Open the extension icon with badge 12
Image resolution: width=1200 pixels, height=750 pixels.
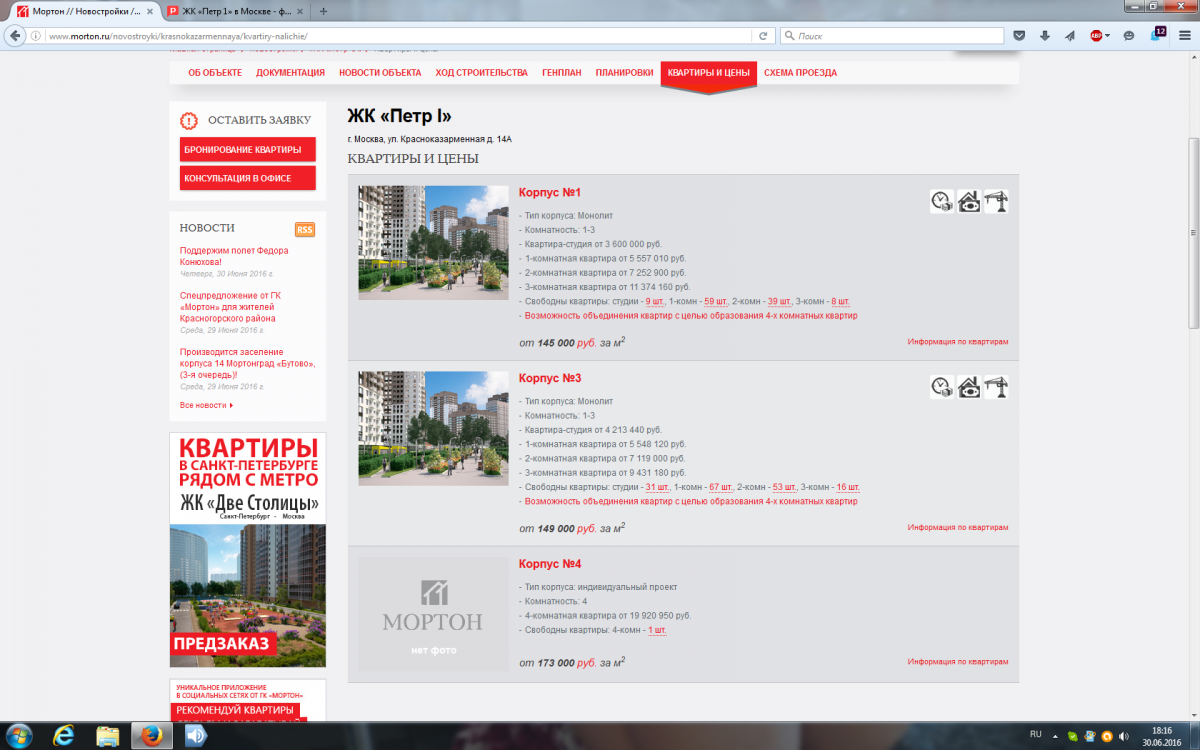[x=1157, y=34]
